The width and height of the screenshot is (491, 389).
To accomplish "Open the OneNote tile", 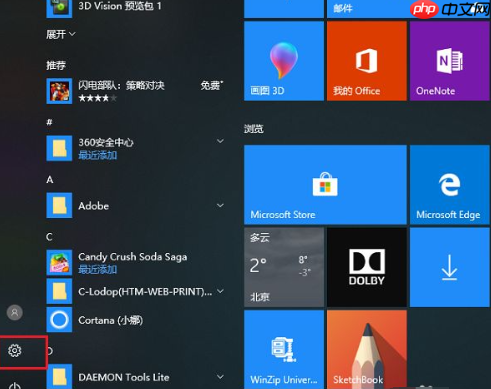I will tap(450, 61).
